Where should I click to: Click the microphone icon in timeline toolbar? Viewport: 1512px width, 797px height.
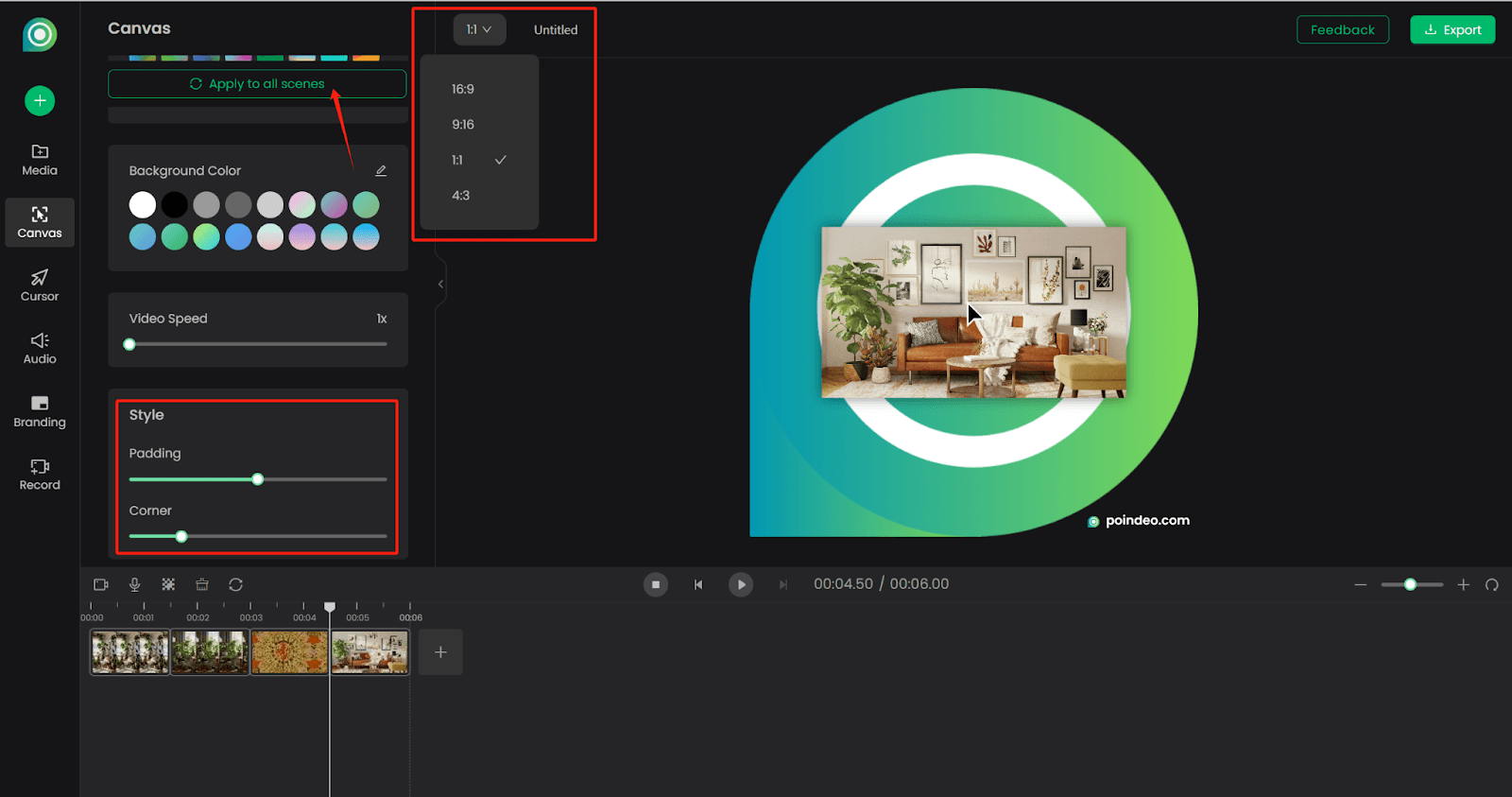click(135, 584)
